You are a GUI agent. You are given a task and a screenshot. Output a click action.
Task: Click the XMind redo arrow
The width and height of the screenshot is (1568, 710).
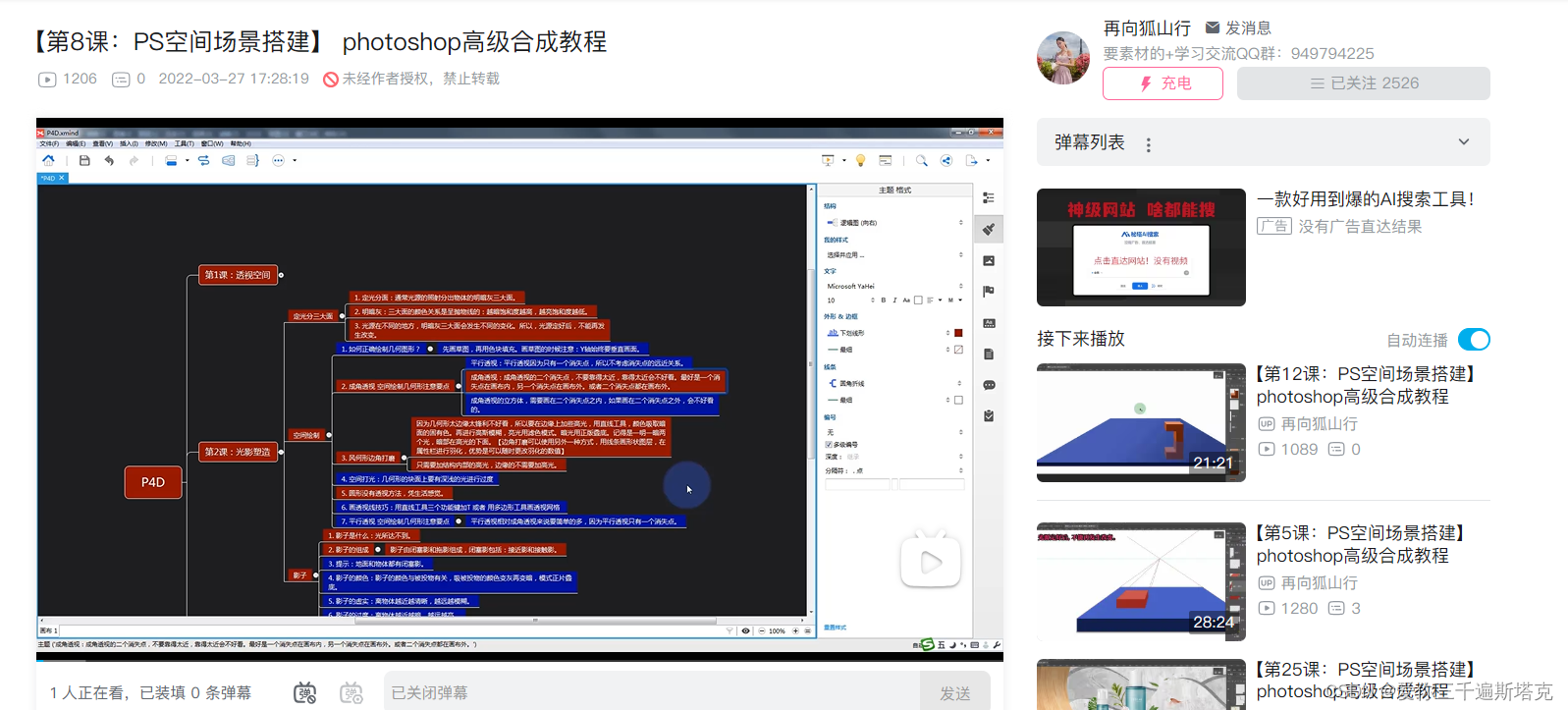134,160
